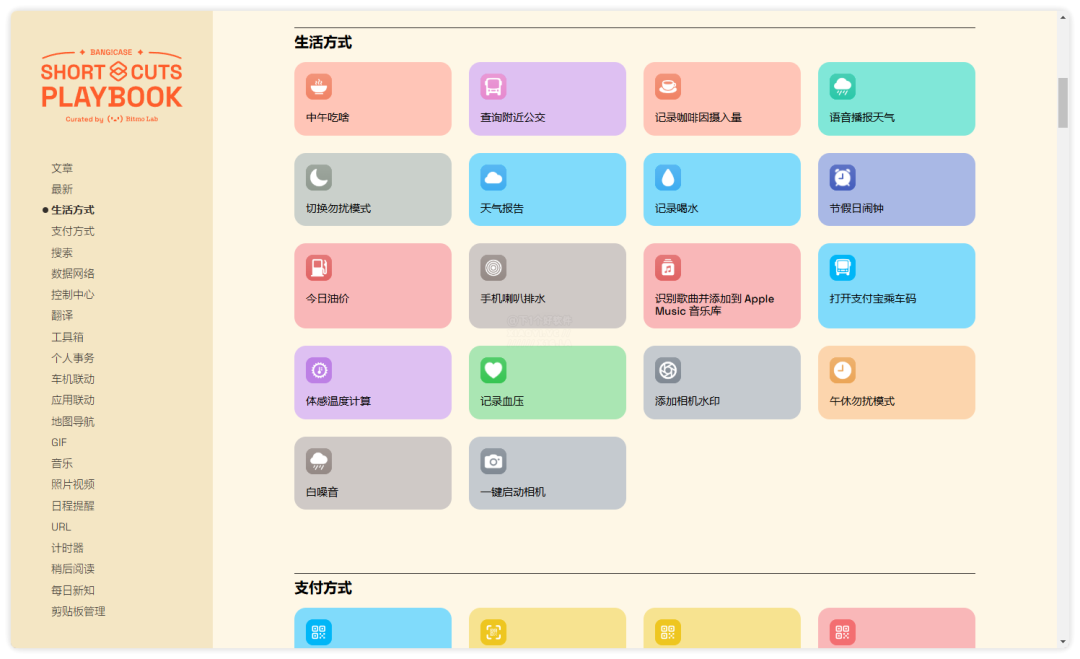Click the fuel pump icon on 今日油价
This screenshot has height=659, width=1080.
click(319, 268)
